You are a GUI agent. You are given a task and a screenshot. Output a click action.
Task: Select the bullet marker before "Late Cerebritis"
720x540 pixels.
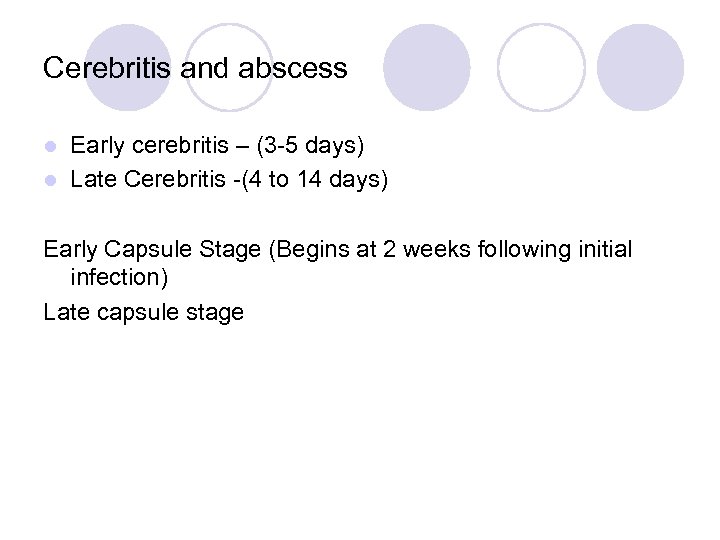(50, 181)
